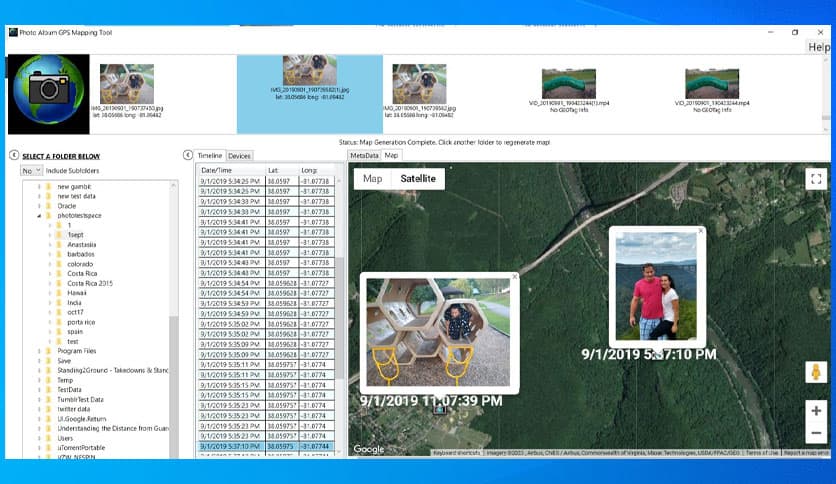Expand the Anastasia folder node

click(x=50, y=245)
